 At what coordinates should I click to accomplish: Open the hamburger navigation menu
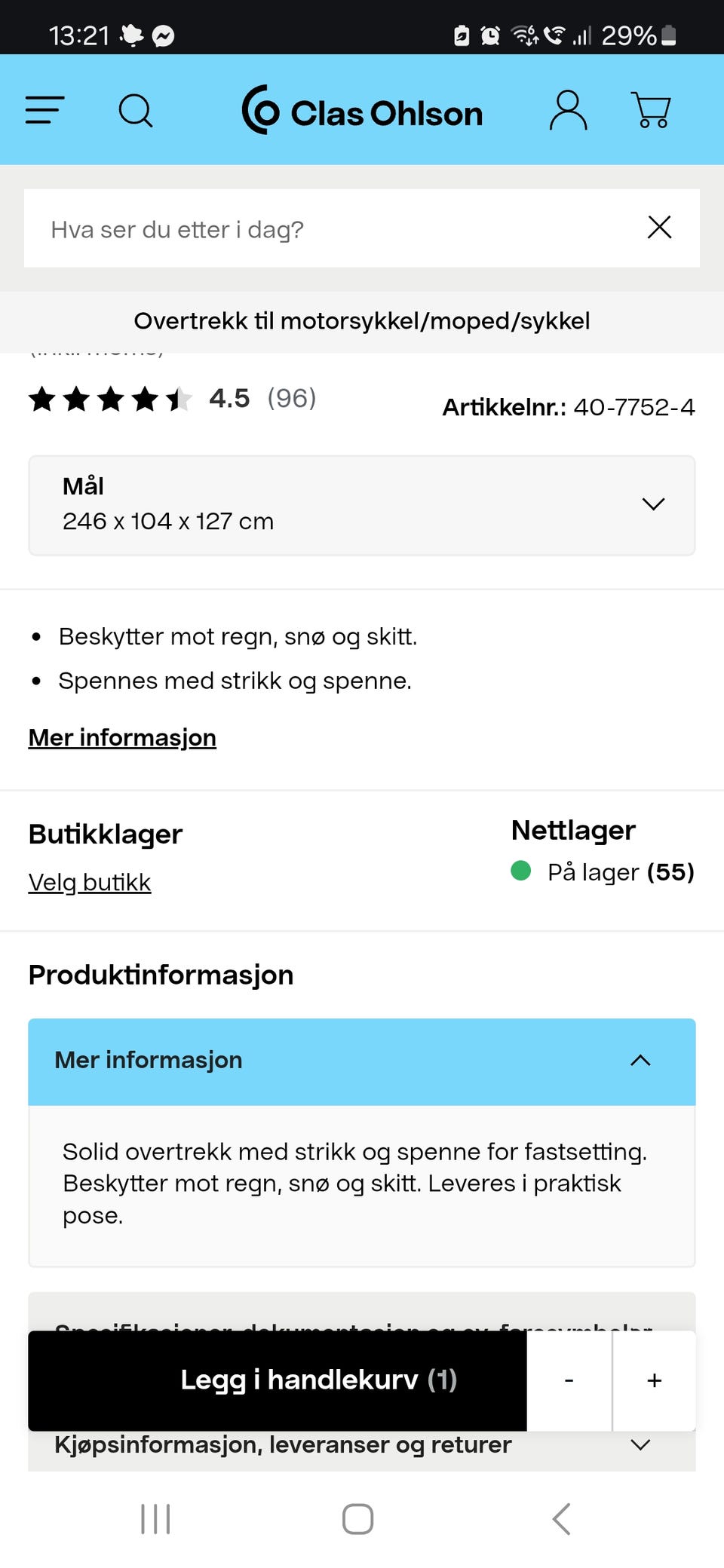pyautogui.click(x=44, y=110)
